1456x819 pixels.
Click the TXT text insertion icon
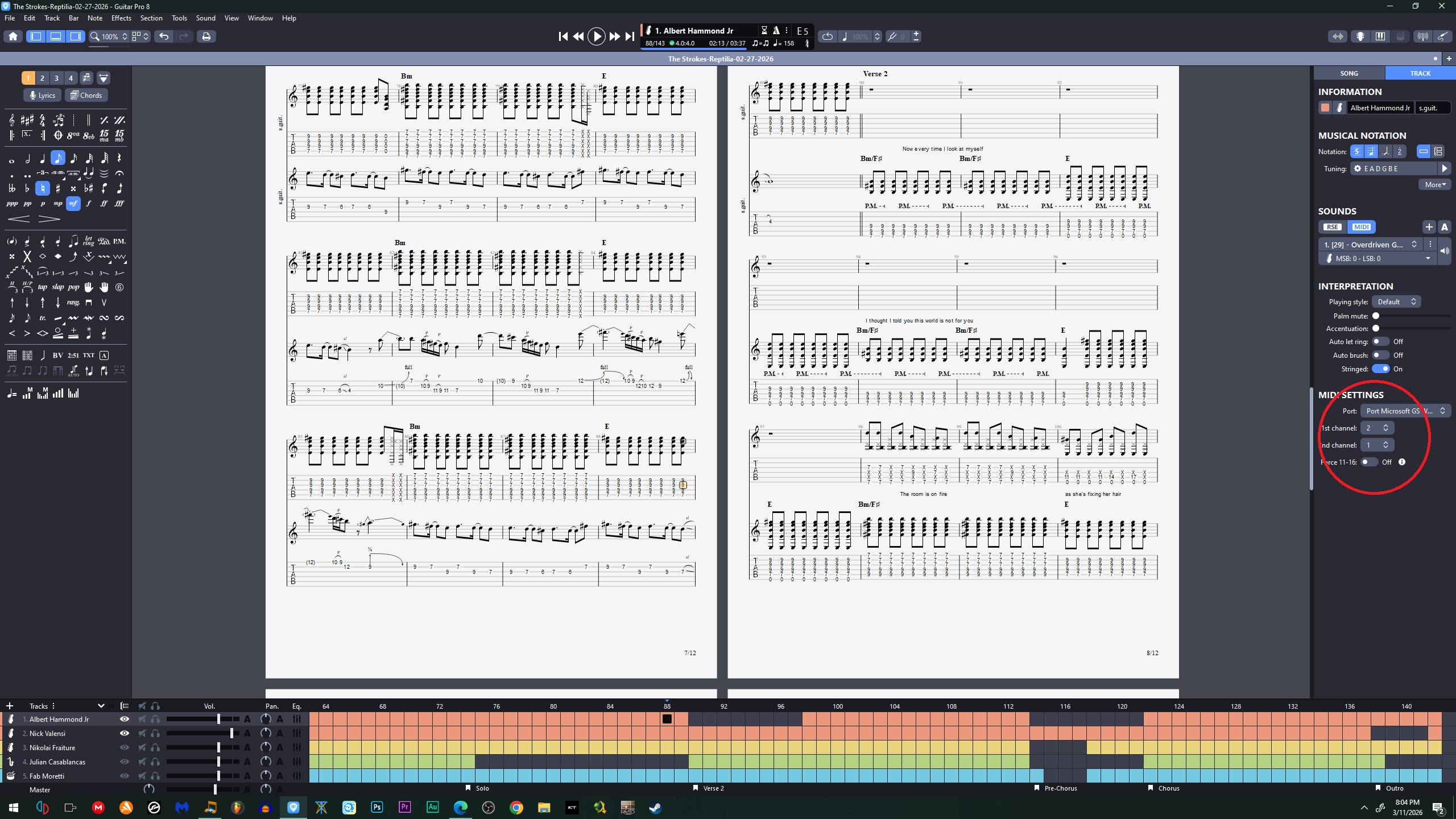click(x=89, y=355)
